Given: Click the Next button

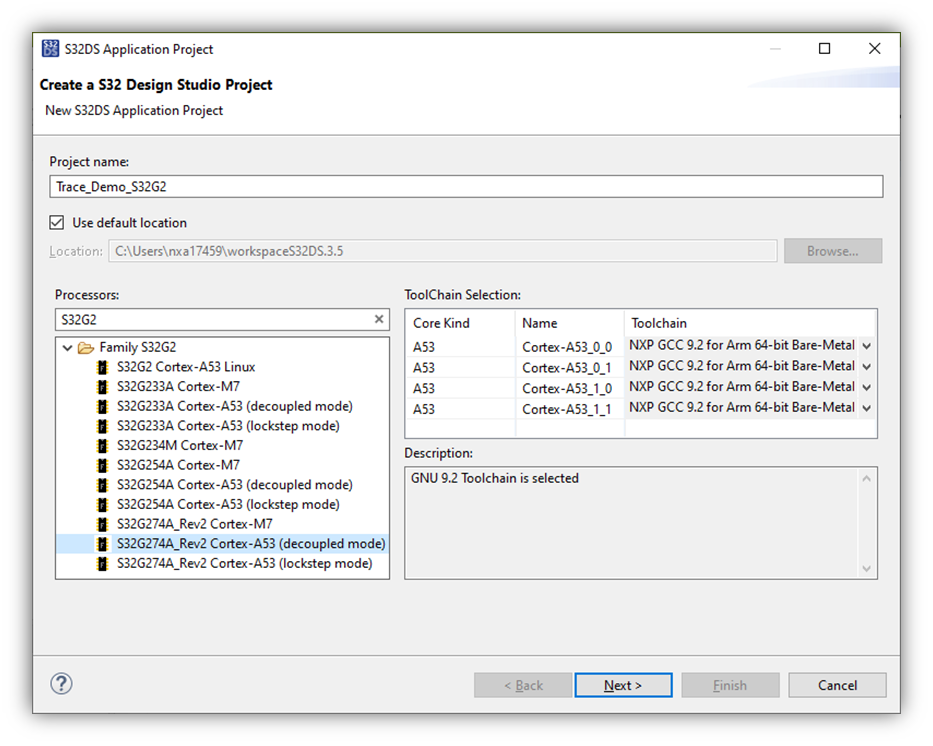Looking at the screenshot, I should coord(623,685).
